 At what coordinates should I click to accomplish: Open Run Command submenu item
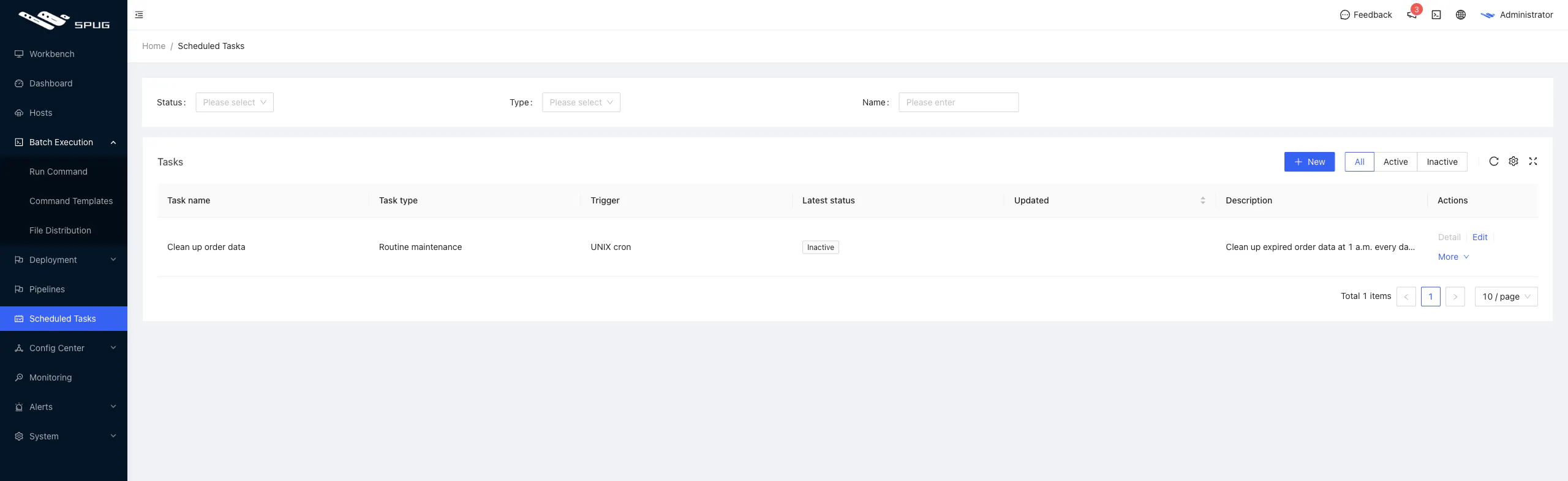click(x=64, y=172)
